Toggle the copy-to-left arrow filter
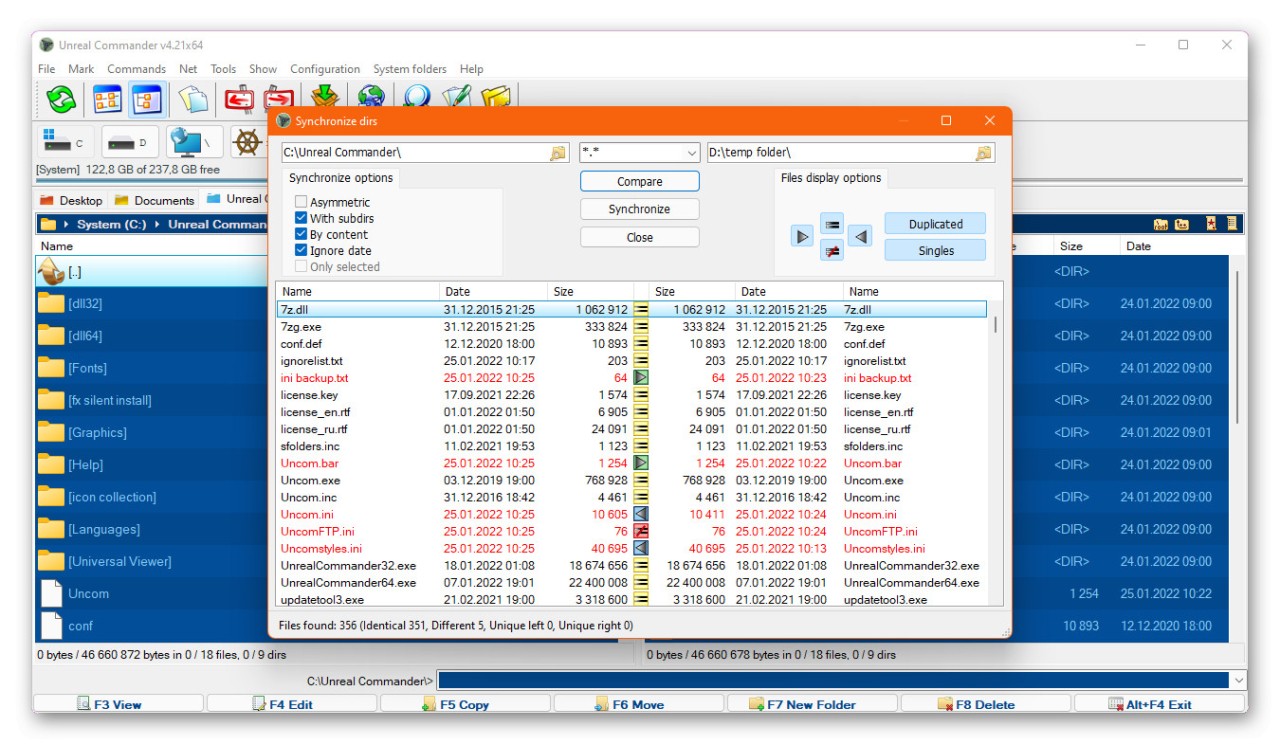Screen dimensions: 1280x745 (x=861, y=236)
